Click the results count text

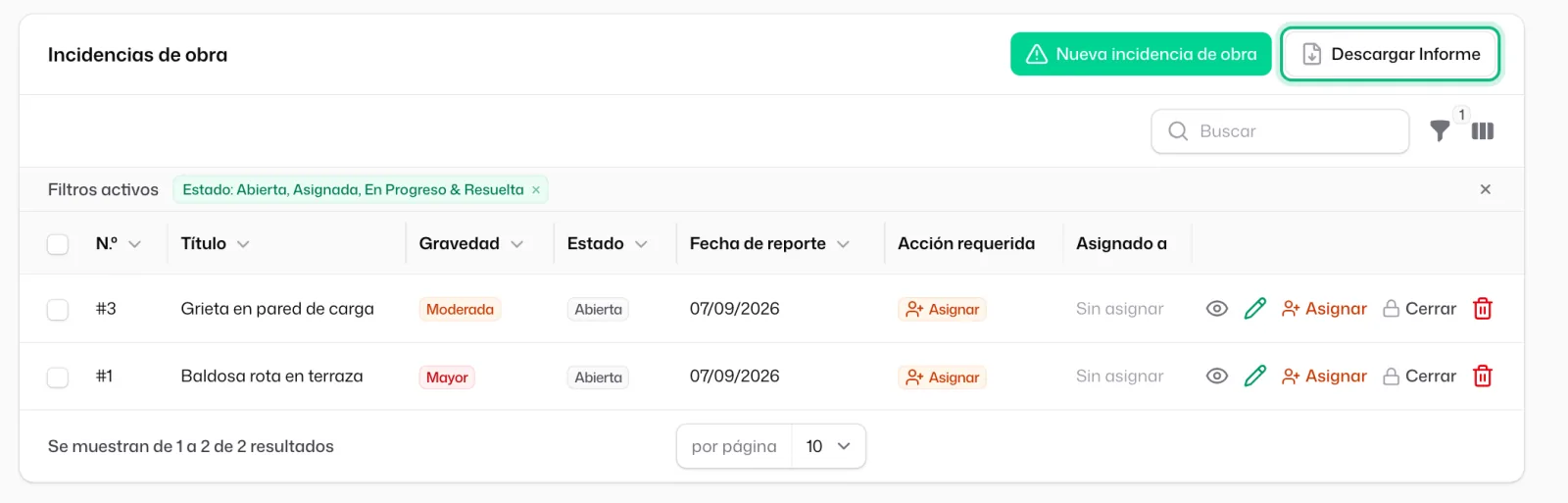191,446
